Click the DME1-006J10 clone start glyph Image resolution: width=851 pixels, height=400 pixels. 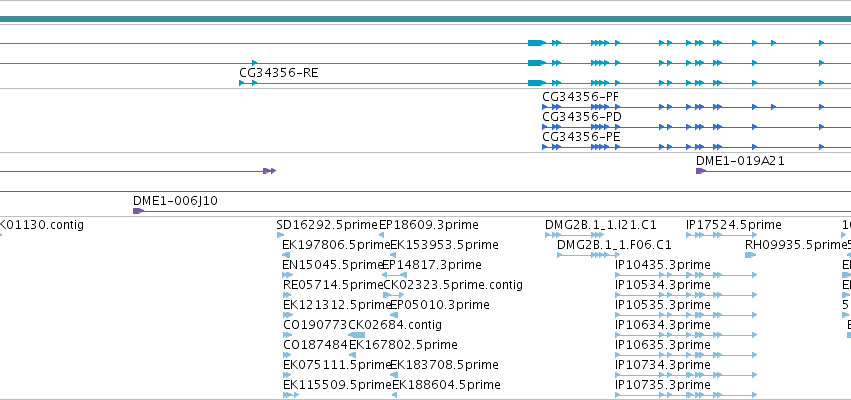point(138,211)
